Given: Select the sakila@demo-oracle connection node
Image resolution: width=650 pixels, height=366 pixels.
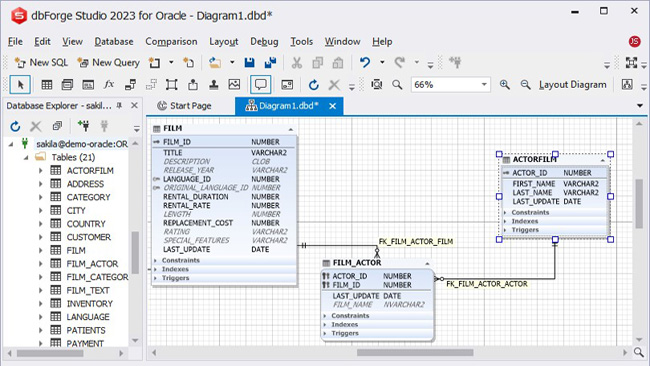Looking at the screenshot, I should click(82, 144).
